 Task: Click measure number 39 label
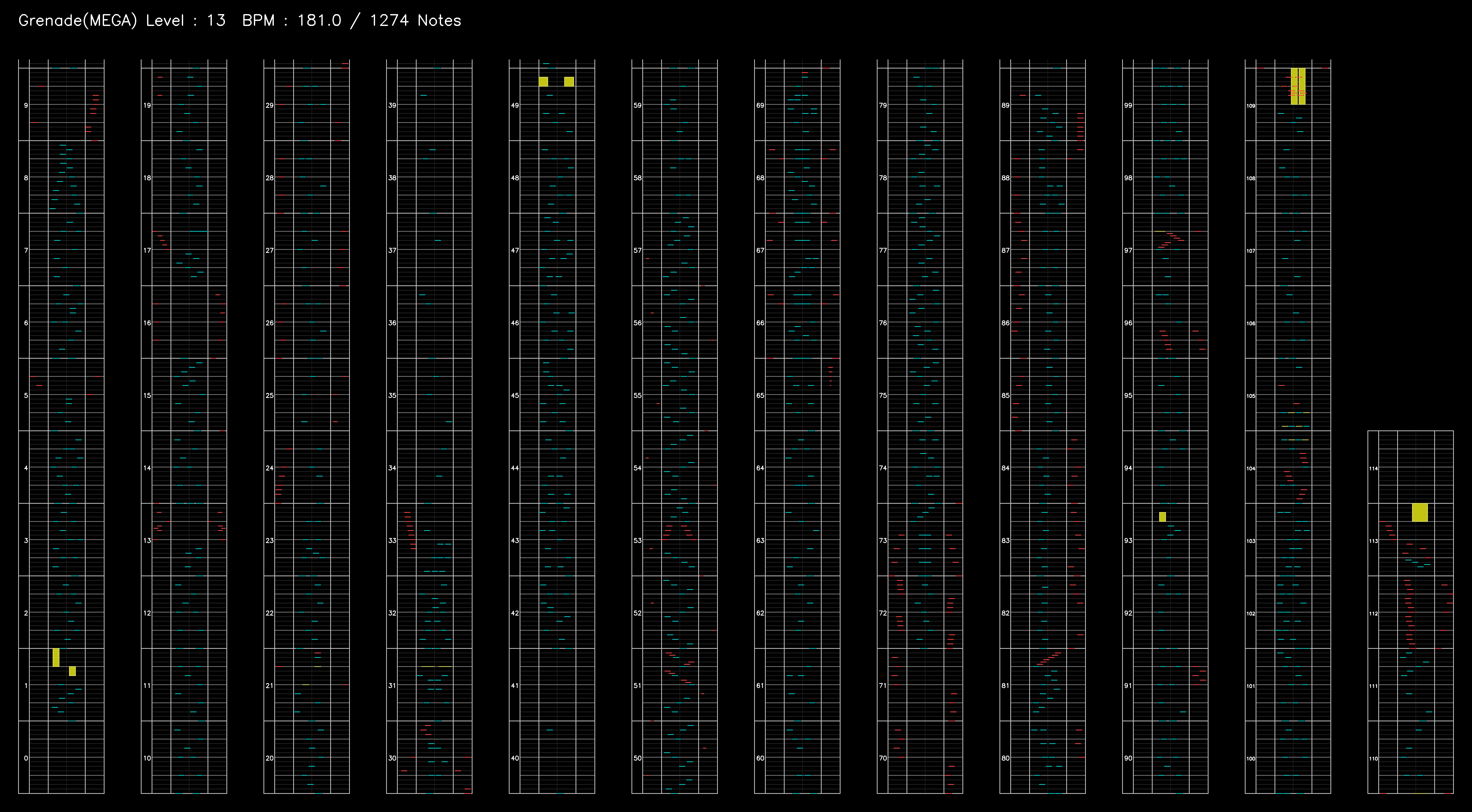pyautogui.click(x=393, y=105)
